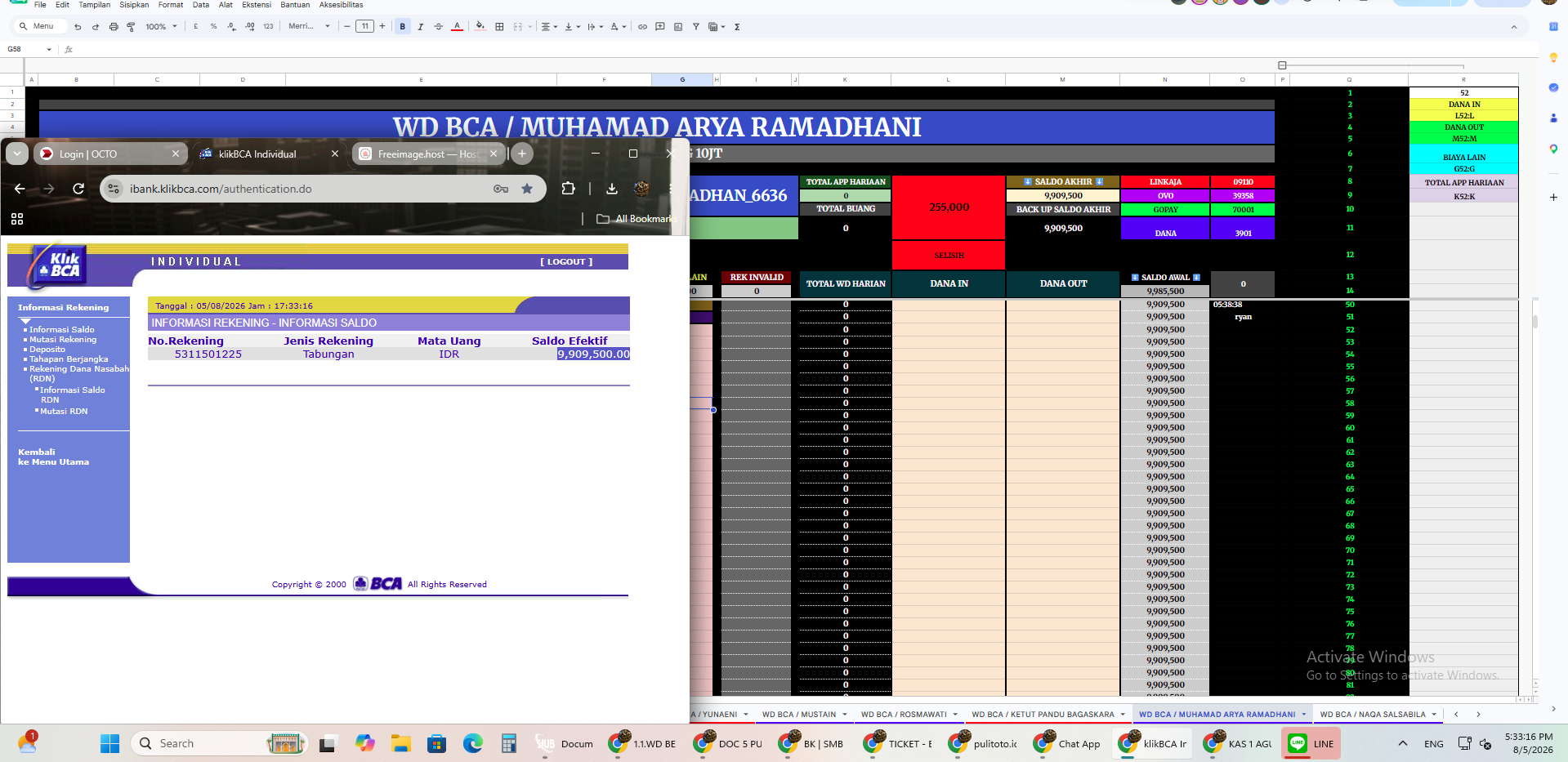
Task: Open the Bantuan menu
Action: click(295, 5)
